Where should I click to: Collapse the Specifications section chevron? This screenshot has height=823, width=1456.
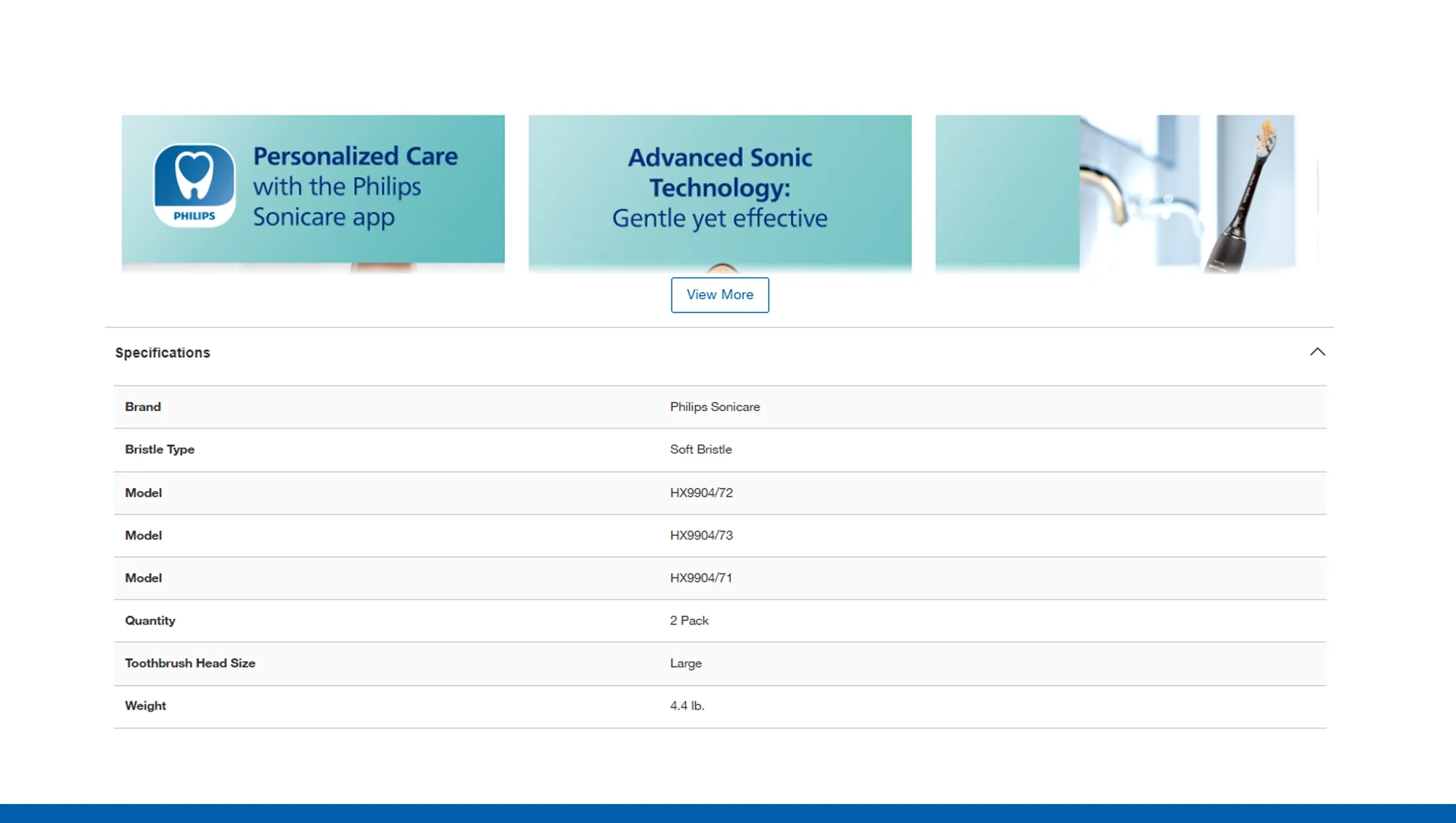[x=1317, y=352]
